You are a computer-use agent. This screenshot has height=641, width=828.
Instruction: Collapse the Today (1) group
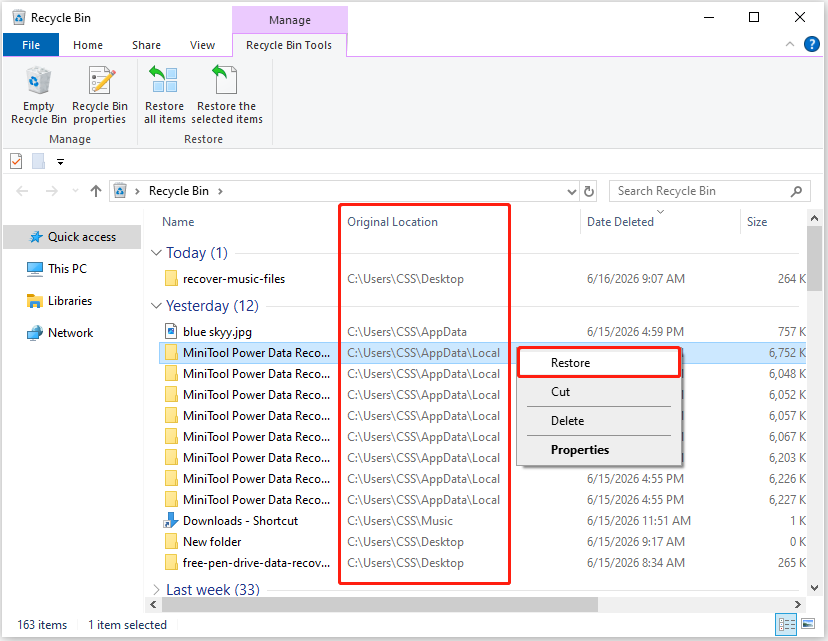click(156, 253)
